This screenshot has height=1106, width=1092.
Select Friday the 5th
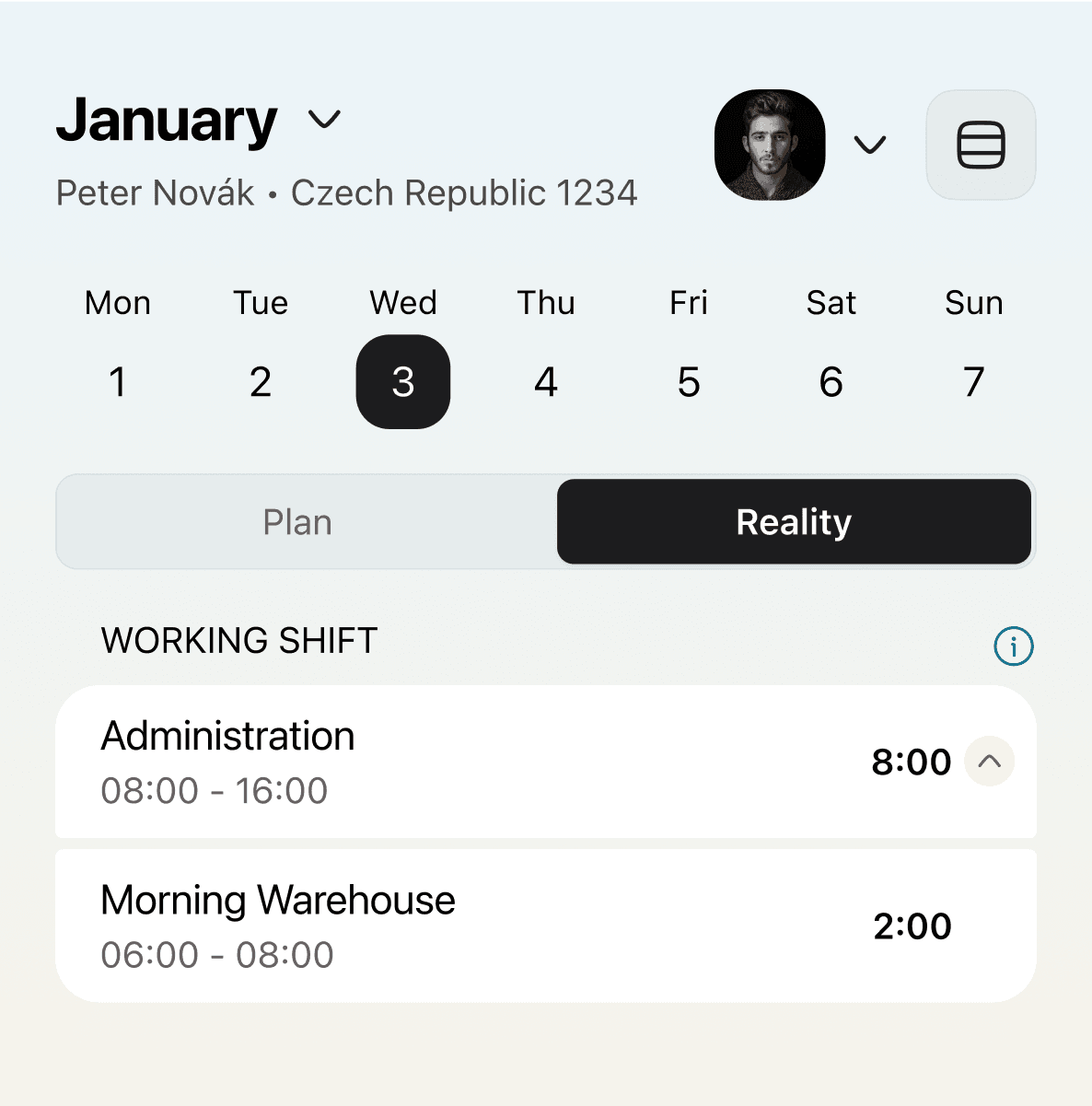689,381
